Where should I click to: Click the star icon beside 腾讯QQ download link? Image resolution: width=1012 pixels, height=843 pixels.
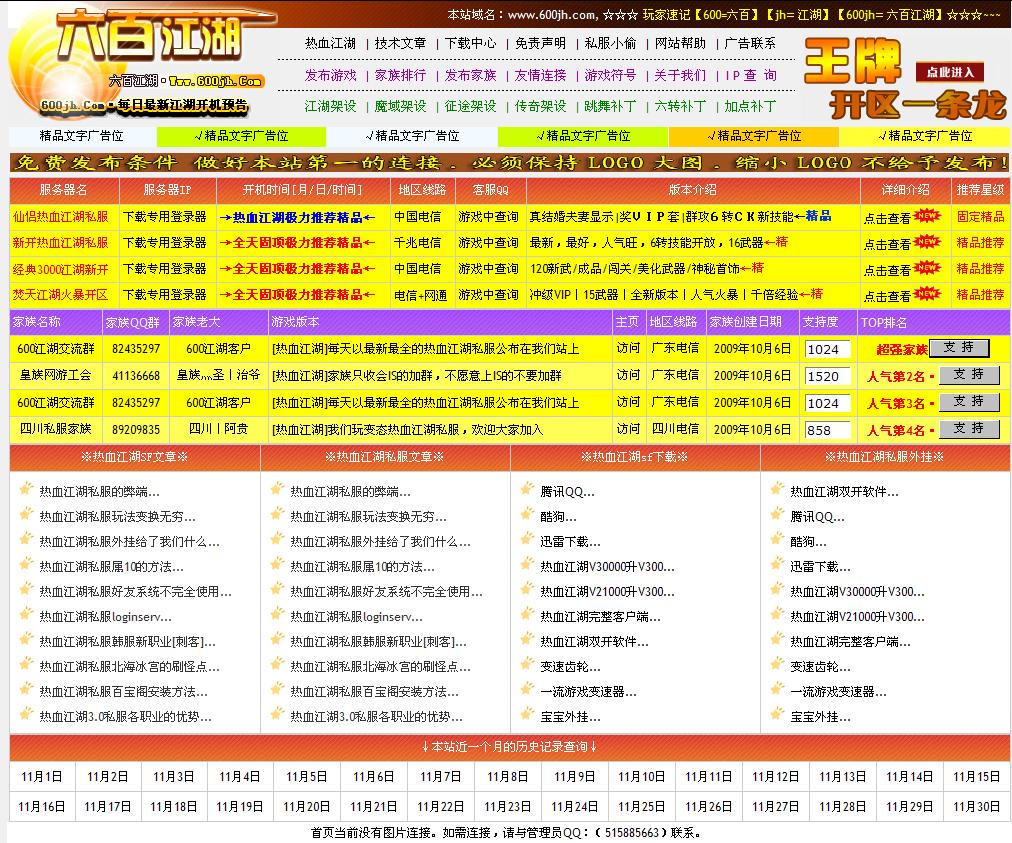pyautogui.click(x=524, y=490)
